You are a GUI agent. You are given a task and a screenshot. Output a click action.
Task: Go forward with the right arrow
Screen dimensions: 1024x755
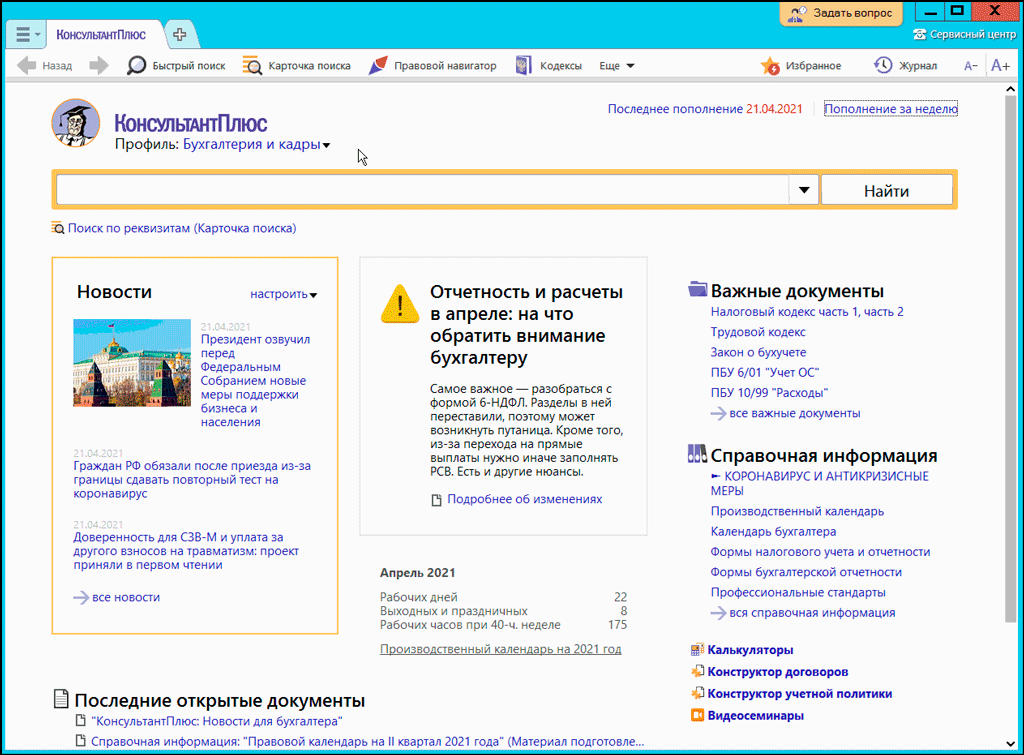[x=99, y=65]
